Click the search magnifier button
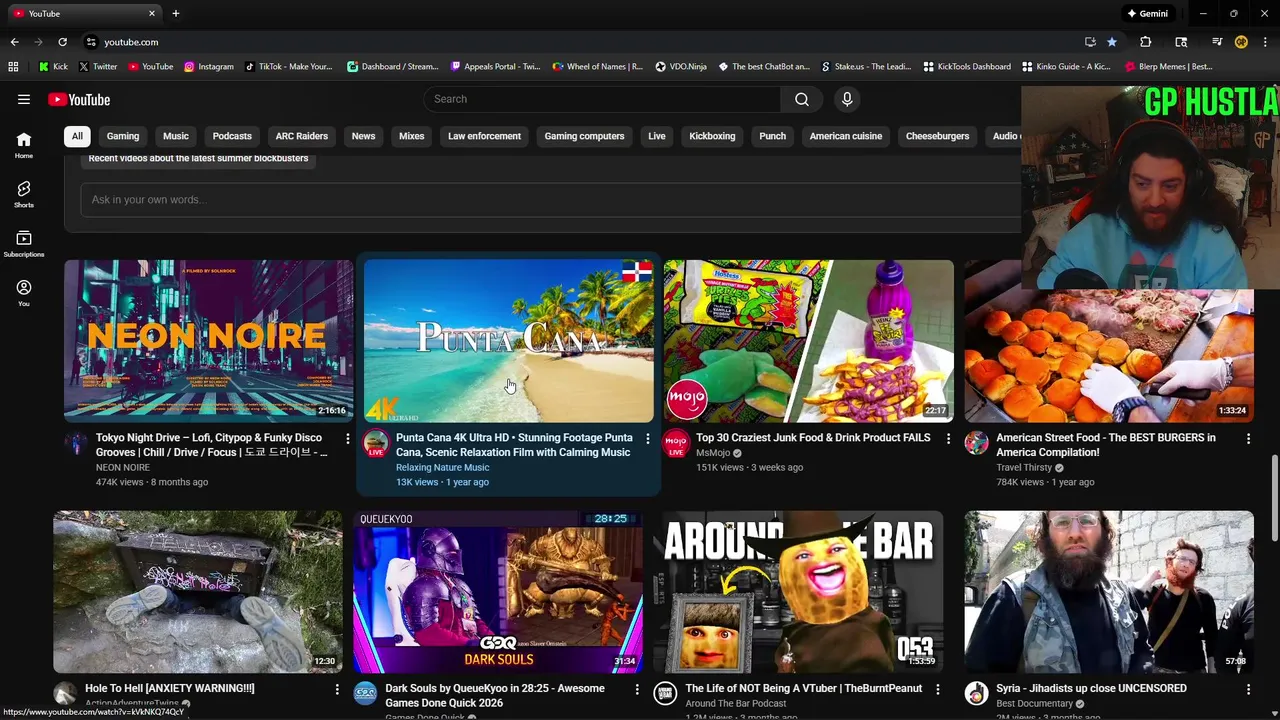Image resolution: width=1280 pixels, height=720 pixels. (x=801, y=99)
